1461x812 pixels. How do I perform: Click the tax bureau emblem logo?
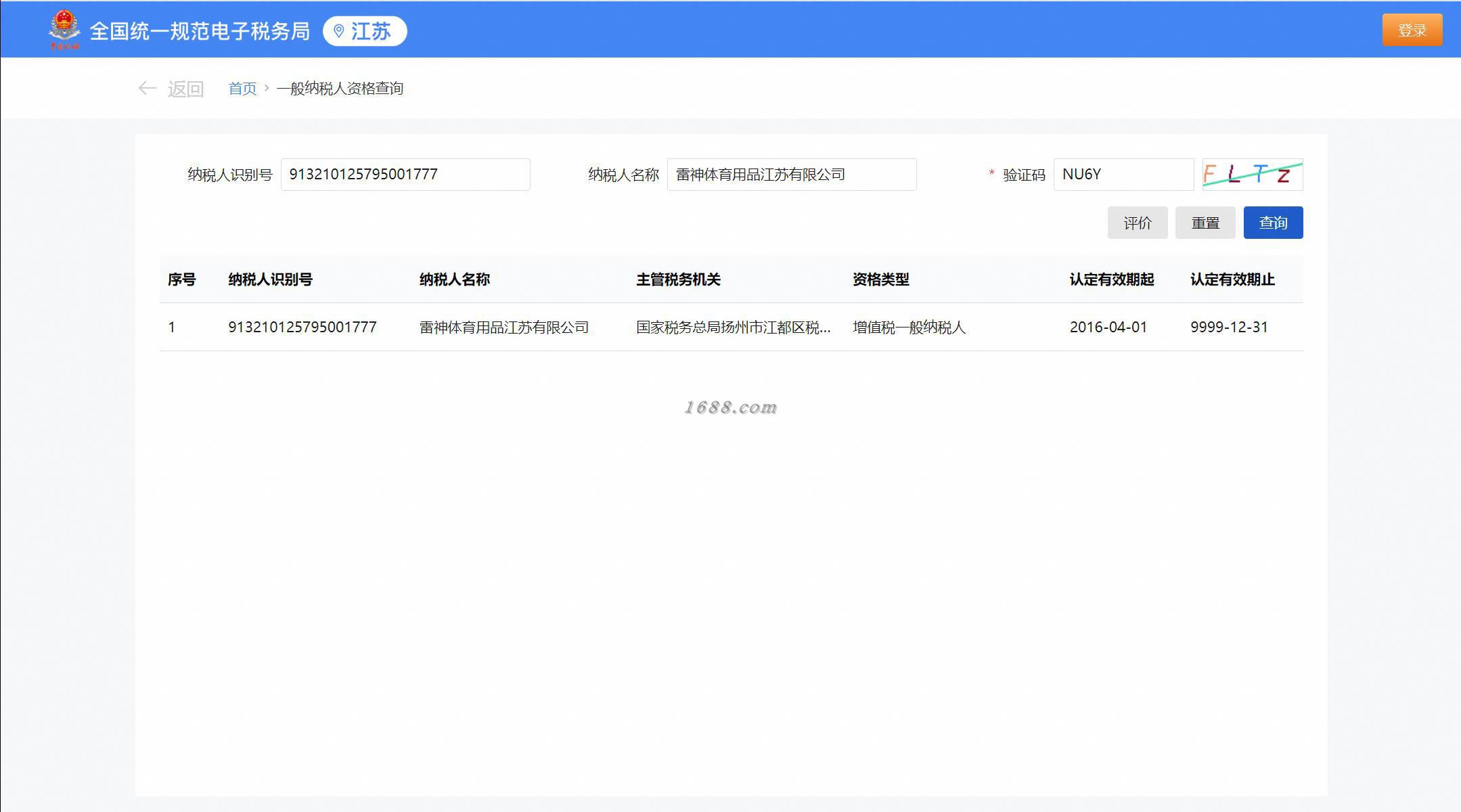coord(64,30)
